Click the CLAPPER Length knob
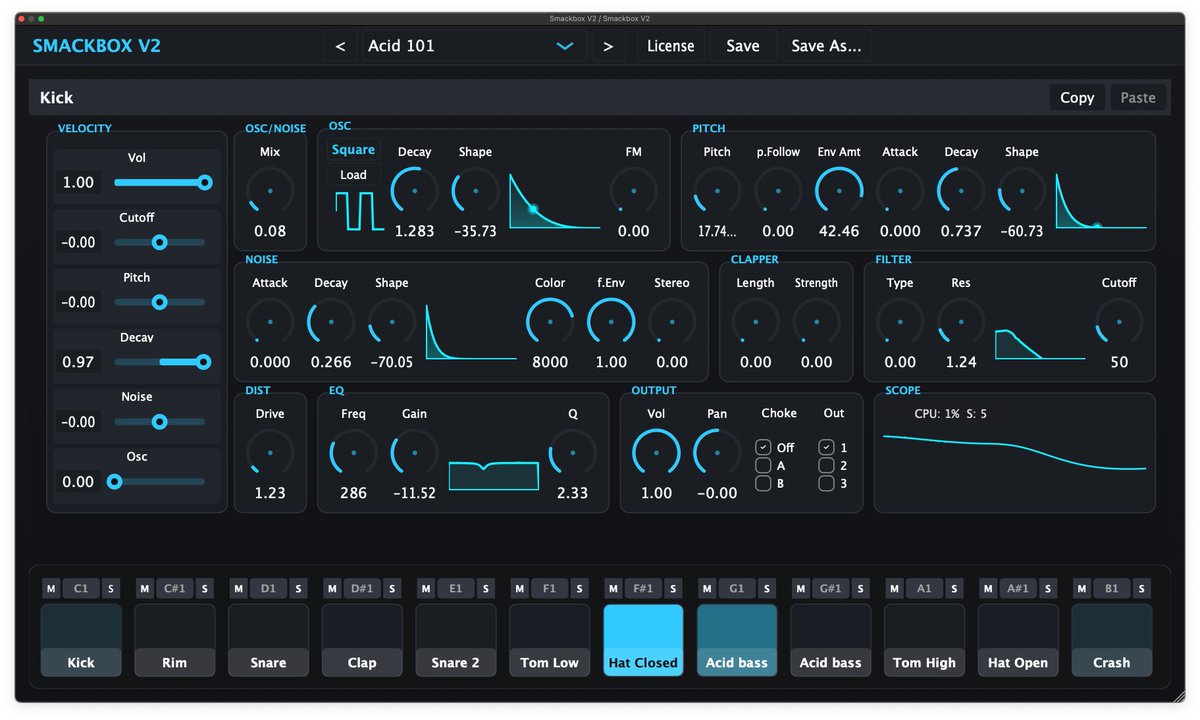The height and width of the screenshot is (720, 1200). pos(755,321)
